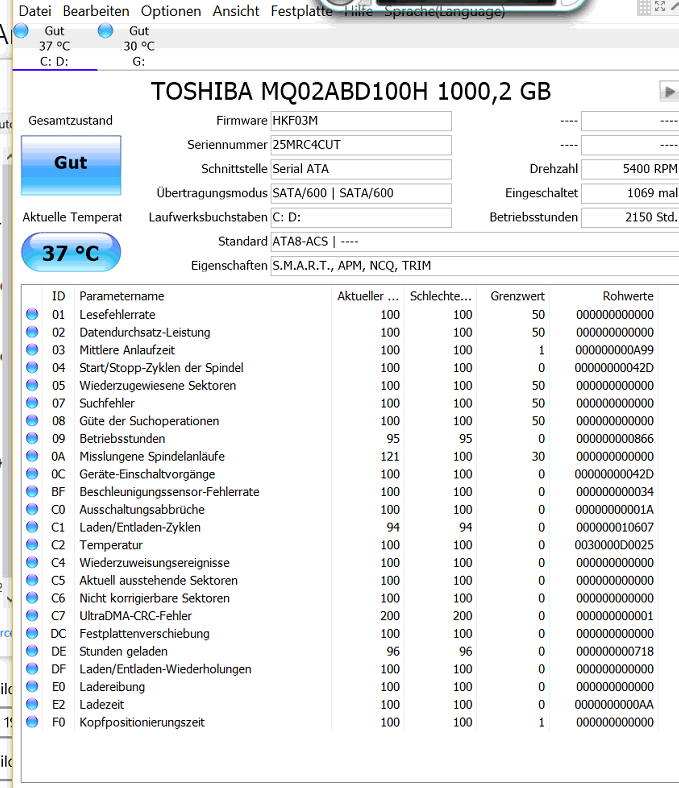Click the Eigenschaften field S.M.A.R.T., APM

point(474,266)
